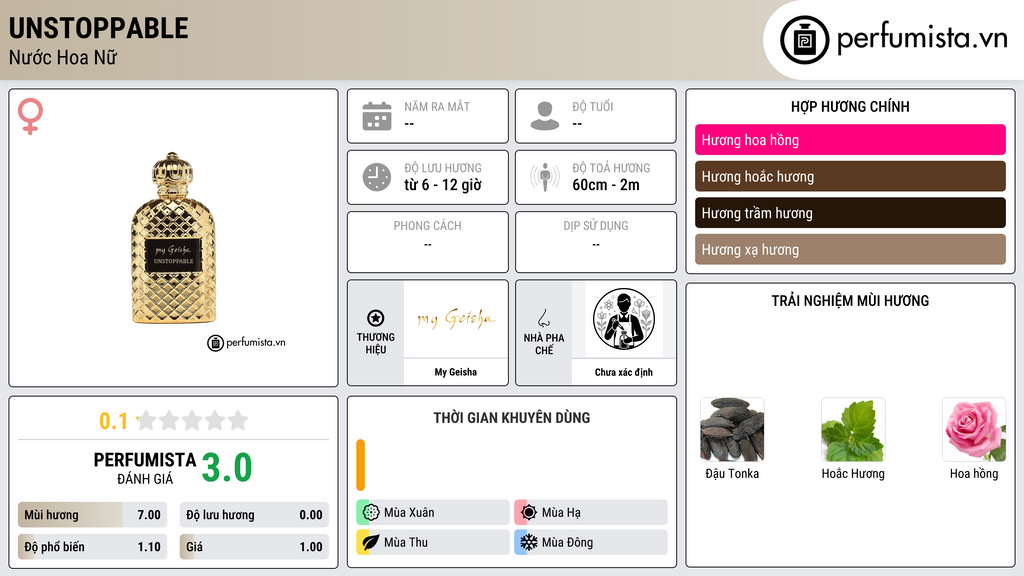Click the Chưa xác định perfumer label
The height and width of the screenshot is (576, 1024).
click(624, 372)
